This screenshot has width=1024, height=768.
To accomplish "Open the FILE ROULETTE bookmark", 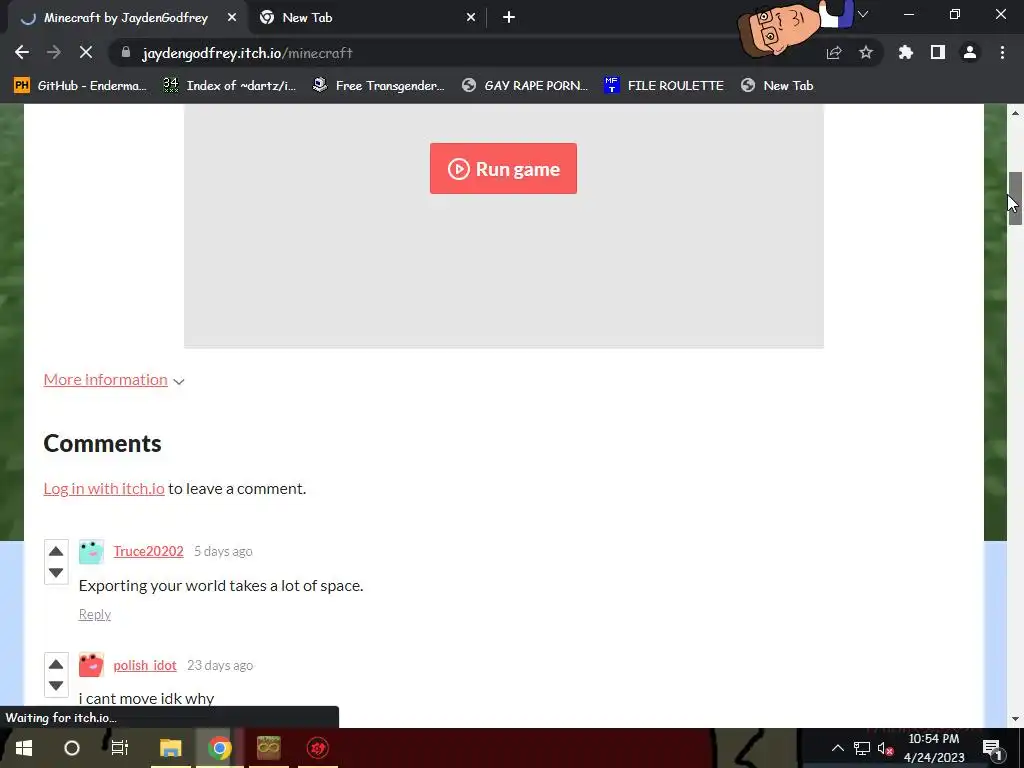I will (x=664, y=86).
